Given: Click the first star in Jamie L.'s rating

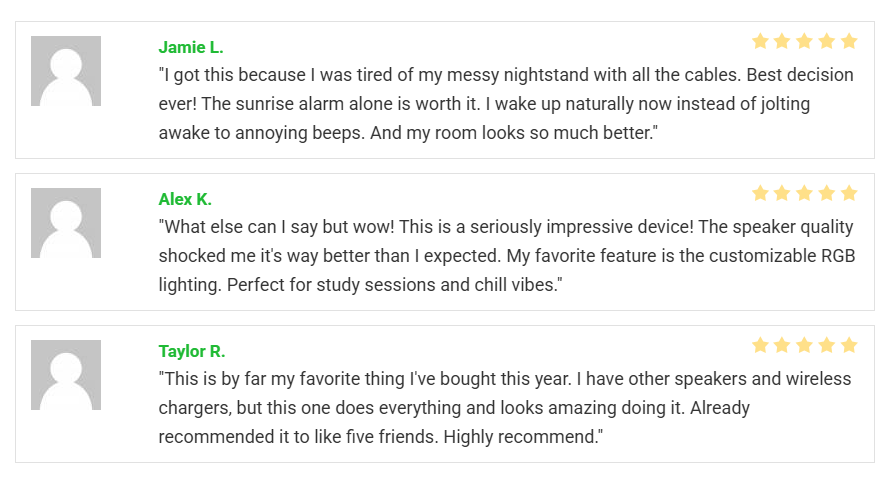Looking at the screenshot, I should click(760, 41).
